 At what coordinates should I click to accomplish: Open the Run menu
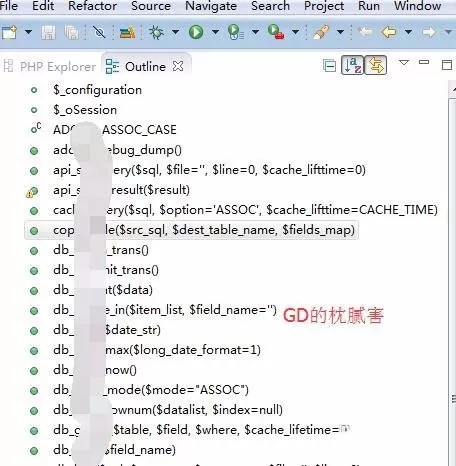click(369, 6)
